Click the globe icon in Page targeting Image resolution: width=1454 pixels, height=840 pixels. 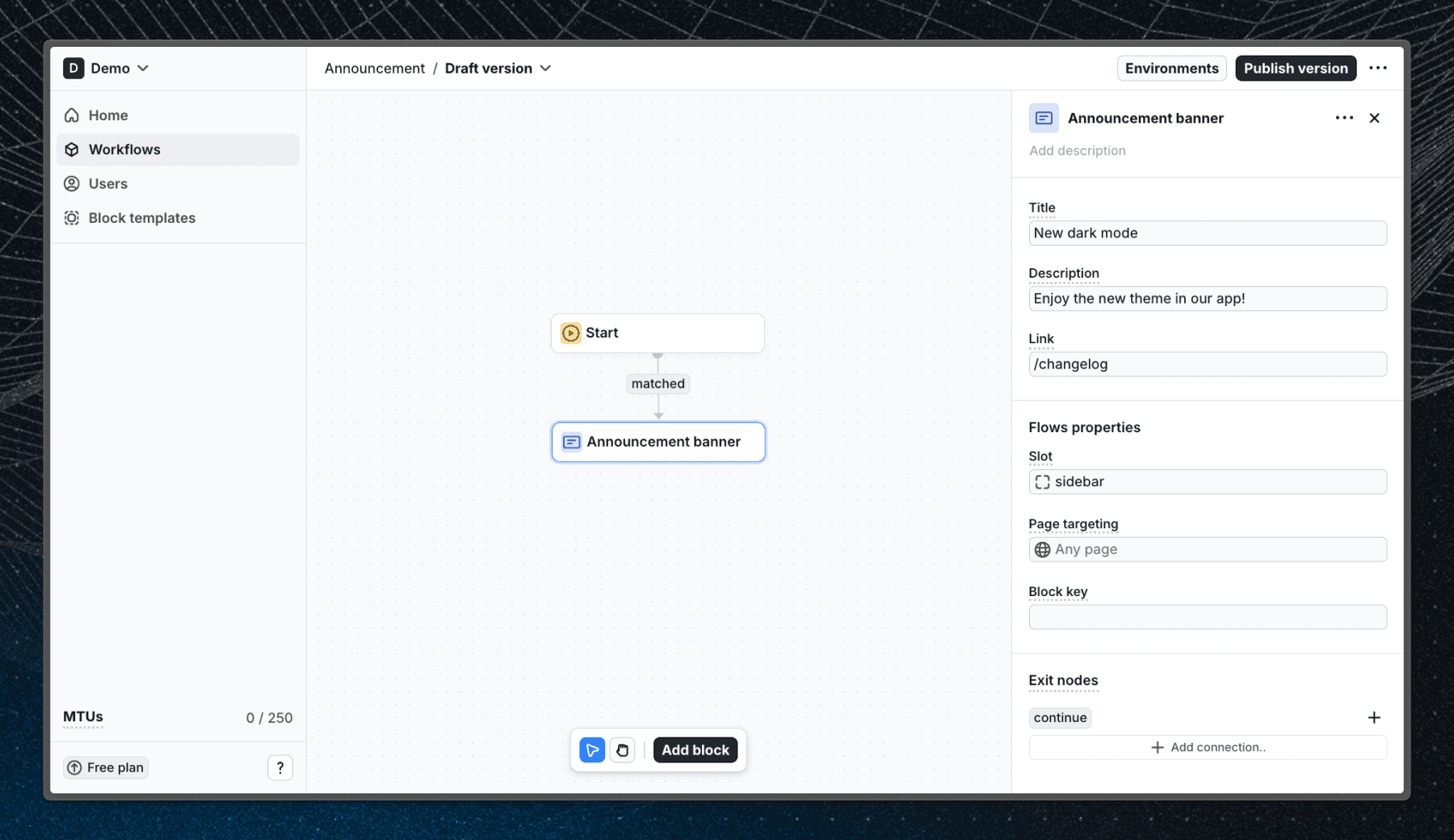click(1043, 549)
